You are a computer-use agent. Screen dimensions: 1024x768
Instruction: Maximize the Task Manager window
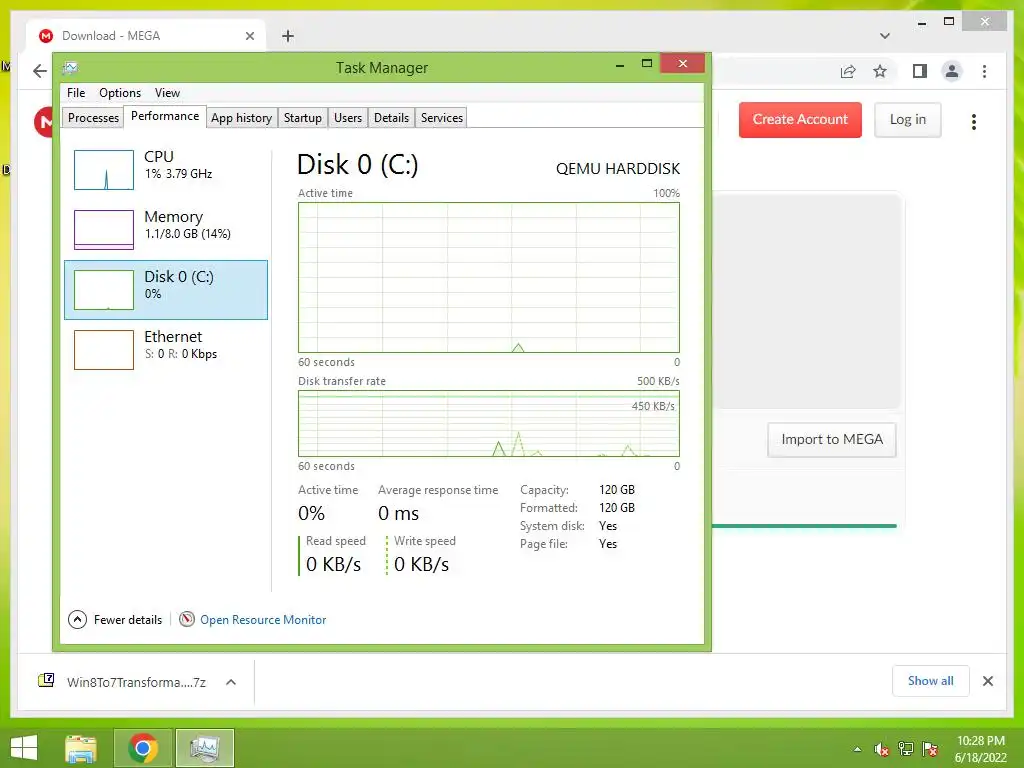tap(647, 63)
